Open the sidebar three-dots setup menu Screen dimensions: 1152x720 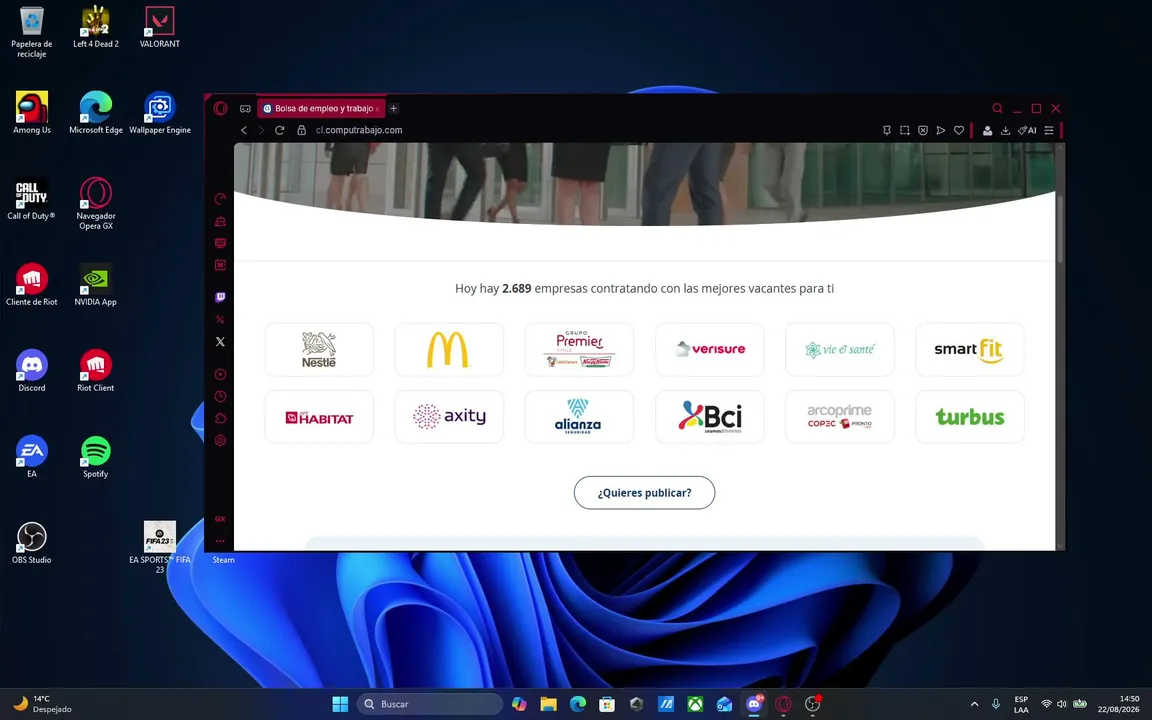click(220, 541)
